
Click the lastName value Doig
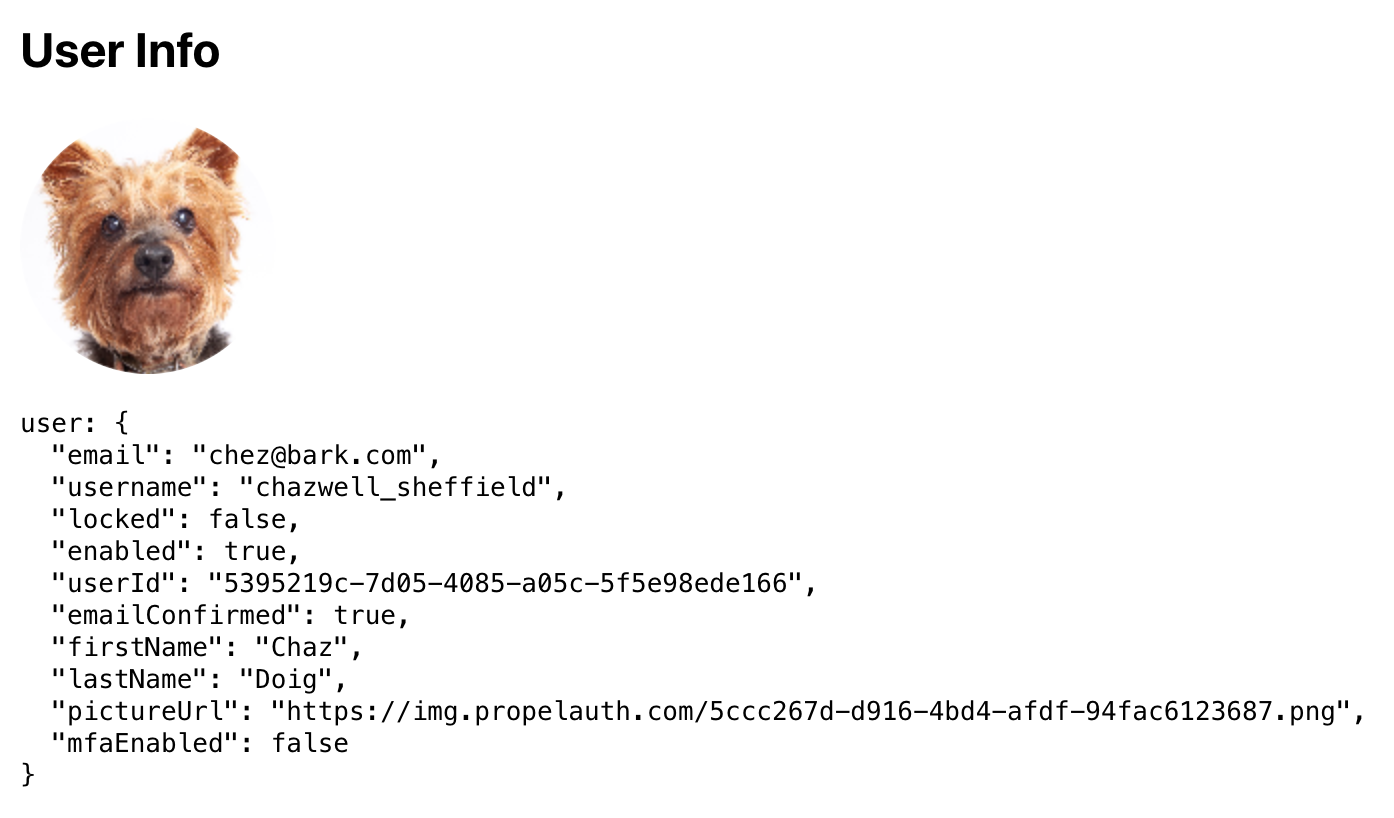[x=286, y=680]
